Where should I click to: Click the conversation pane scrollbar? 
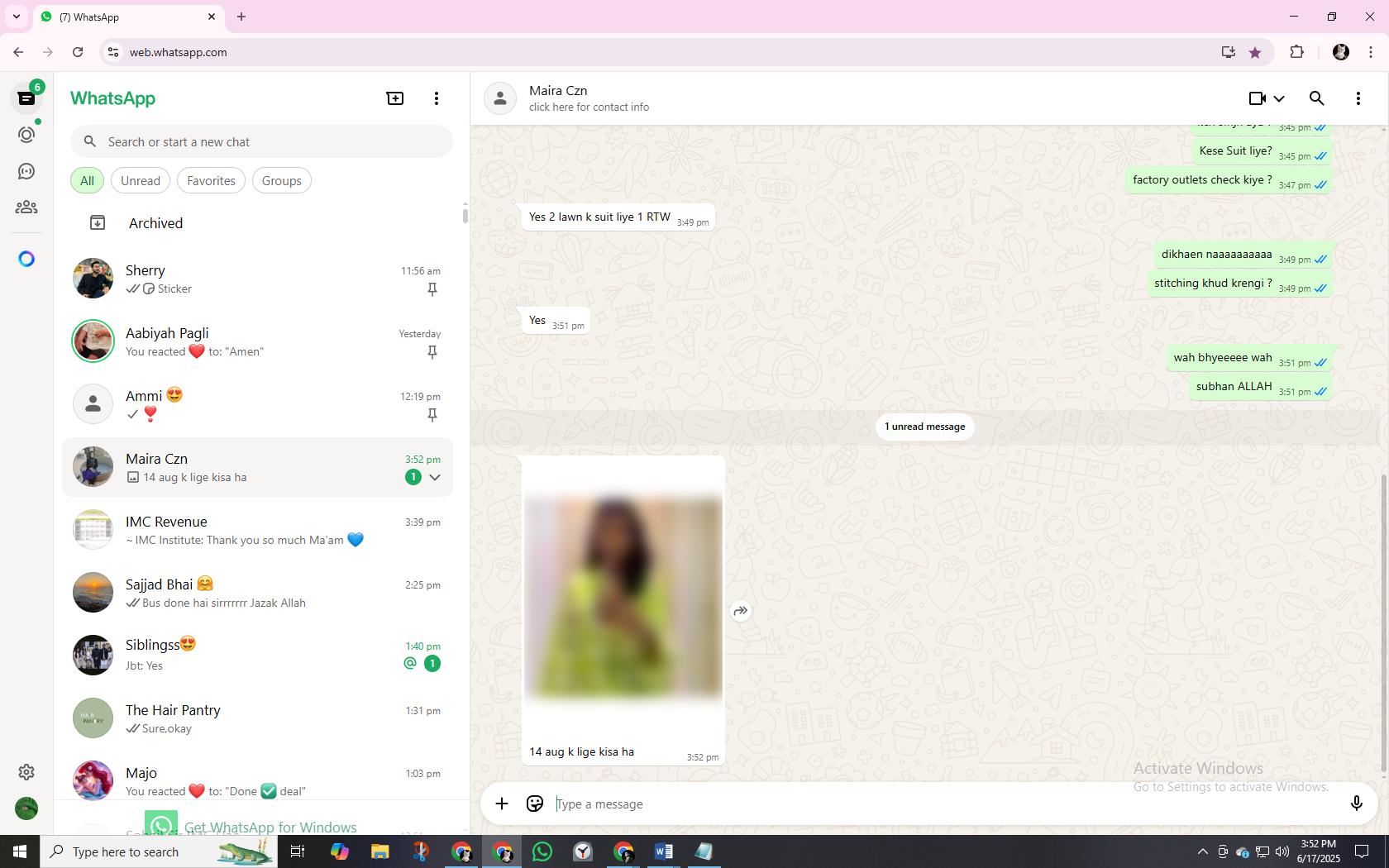pos(1384,624)
